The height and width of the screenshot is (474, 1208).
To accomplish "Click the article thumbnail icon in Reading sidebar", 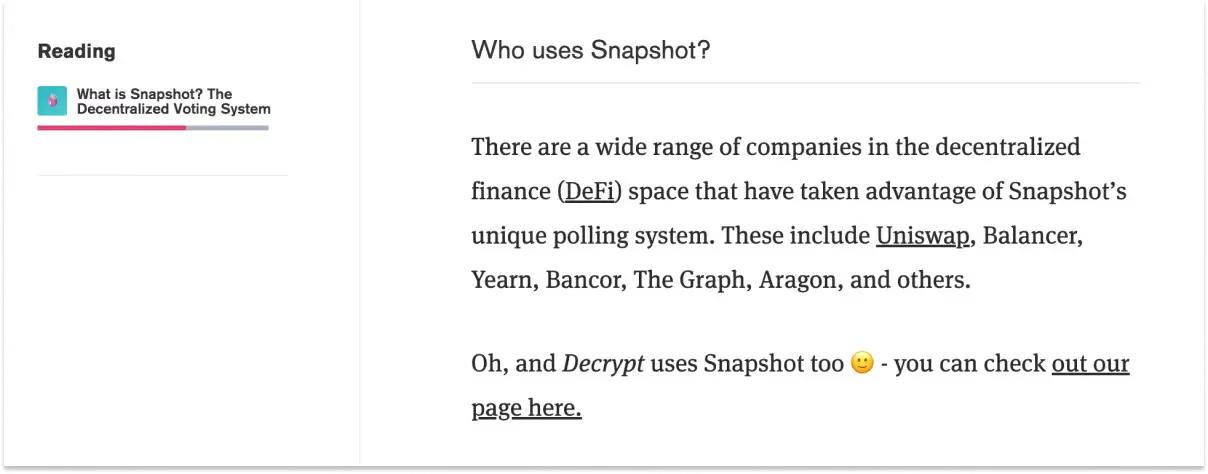I will click(52, 101).
